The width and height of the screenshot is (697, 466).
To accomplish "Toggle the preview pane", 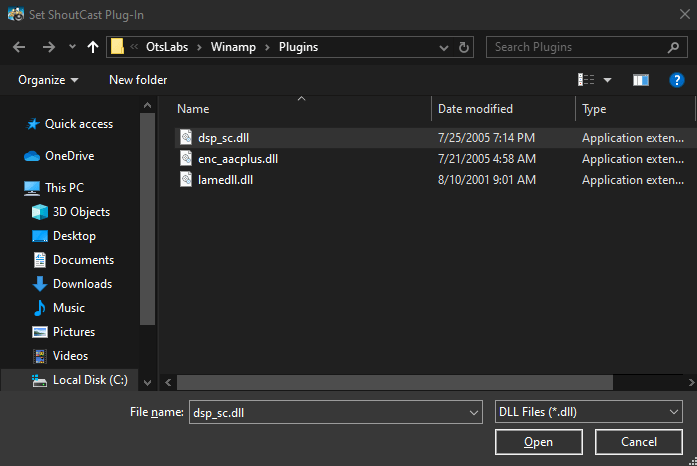I will click(641, 80).
